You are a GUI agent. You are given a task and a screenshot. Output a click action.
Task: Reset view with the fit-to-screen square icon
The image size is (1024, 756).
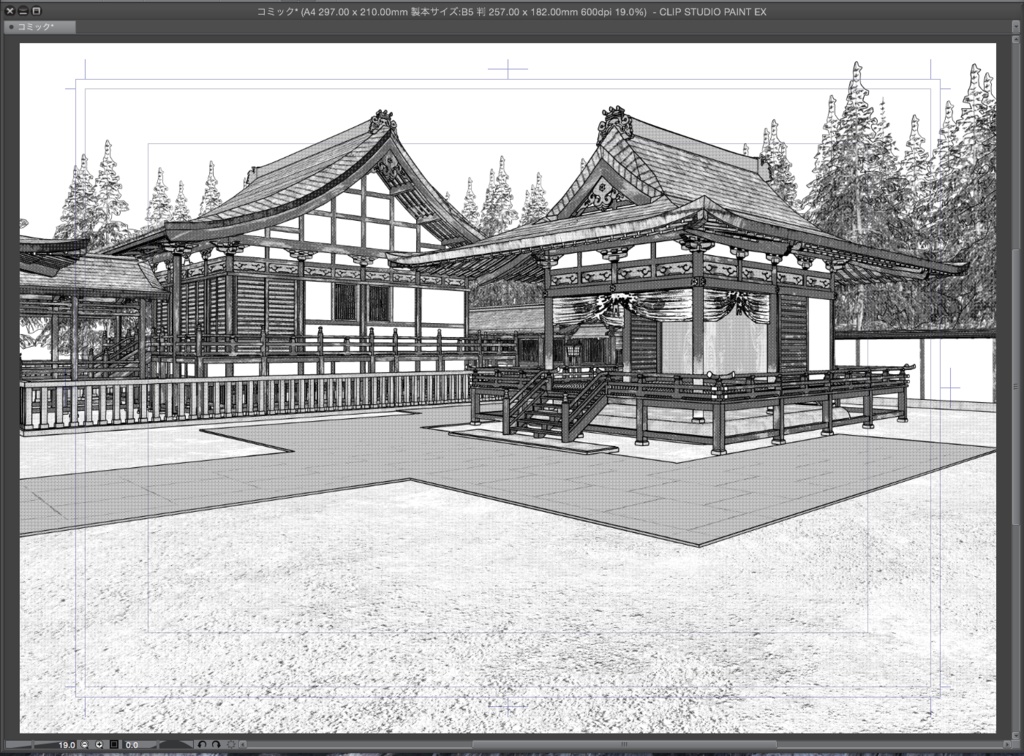(113, 746)
